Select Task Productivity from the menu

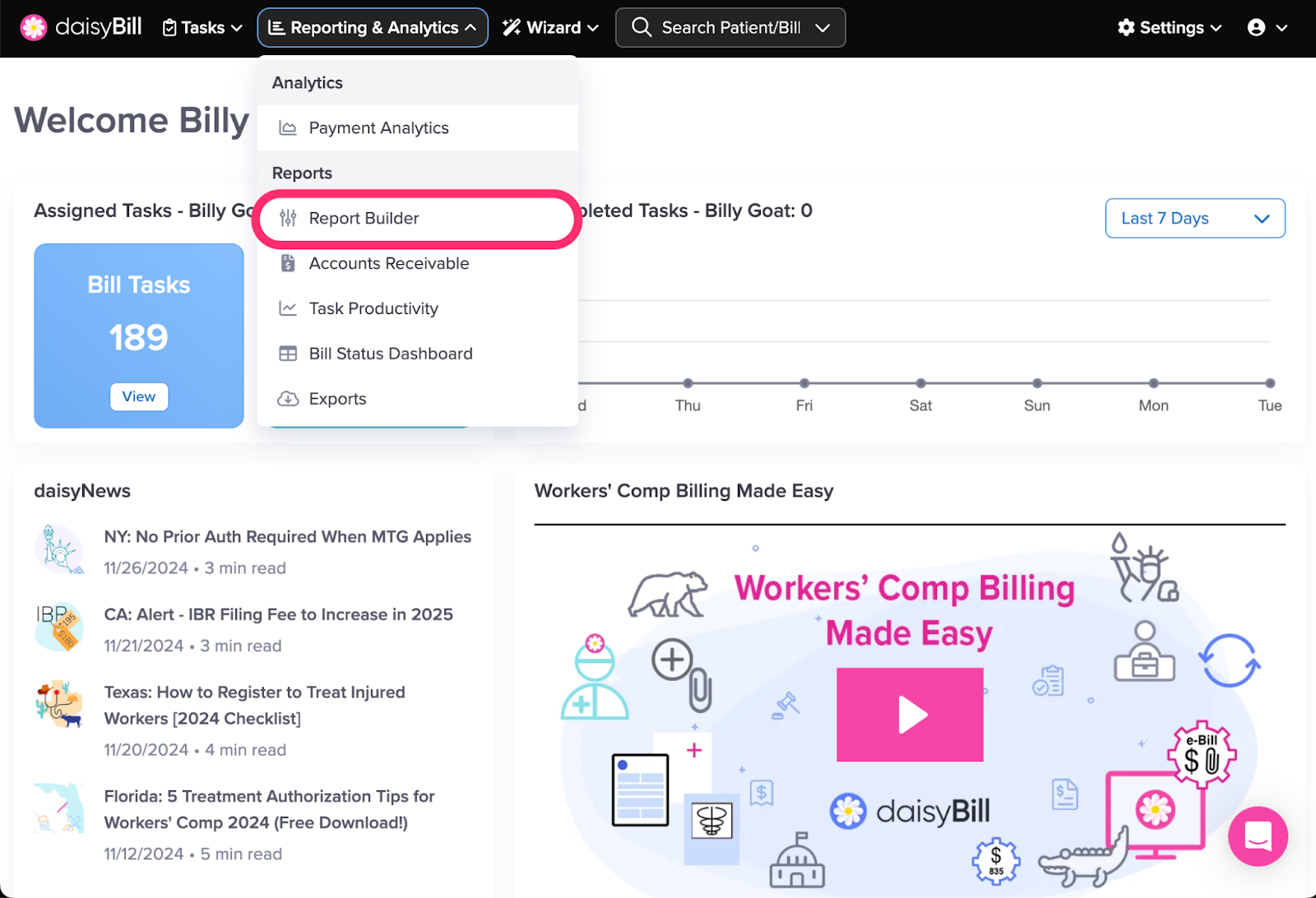373,308
